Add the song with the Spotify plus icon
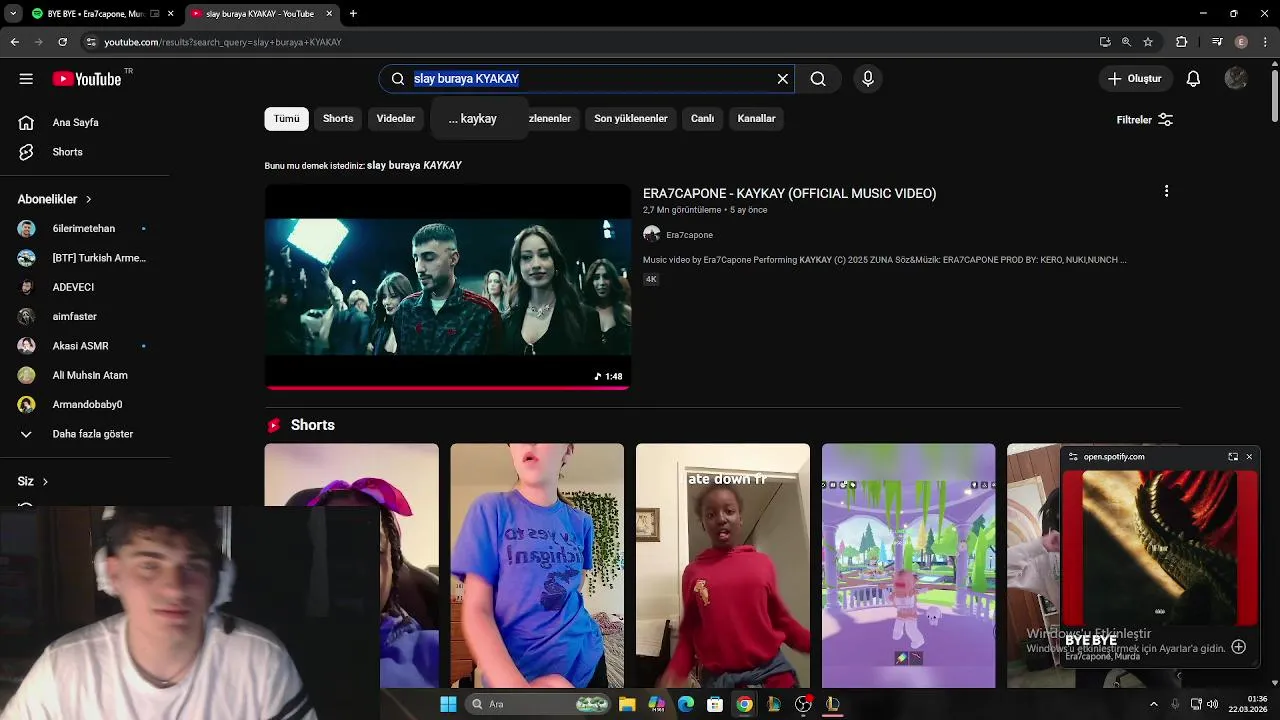The width and height of the screenshot is (1280, 720). click(1238, 647)
